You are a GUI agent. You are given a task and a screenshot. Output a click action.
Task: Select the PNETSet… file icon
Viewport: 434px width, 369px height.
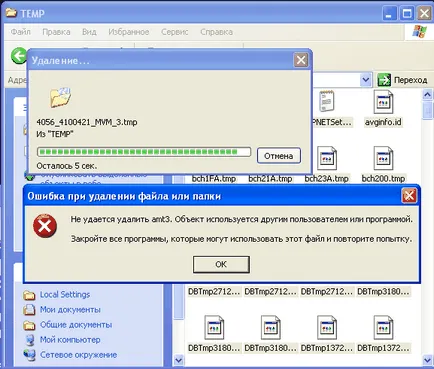[x=326, y=101]
